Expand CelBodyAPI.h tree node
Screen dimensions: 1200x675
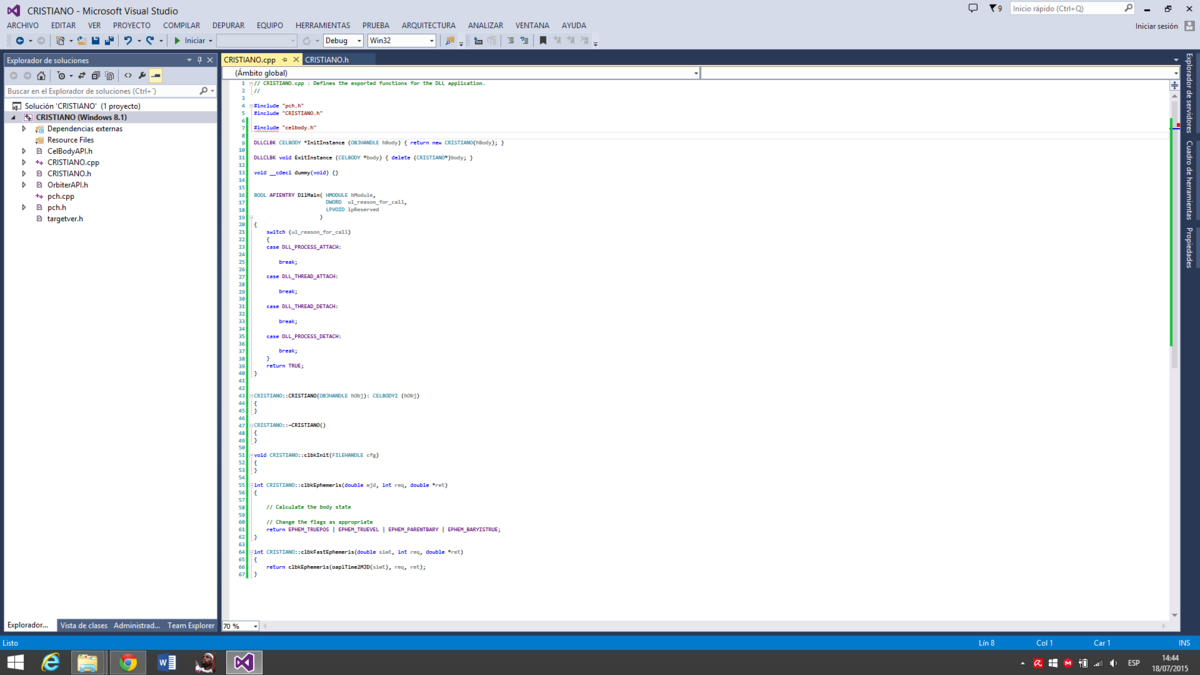click(x=24, y=151)
